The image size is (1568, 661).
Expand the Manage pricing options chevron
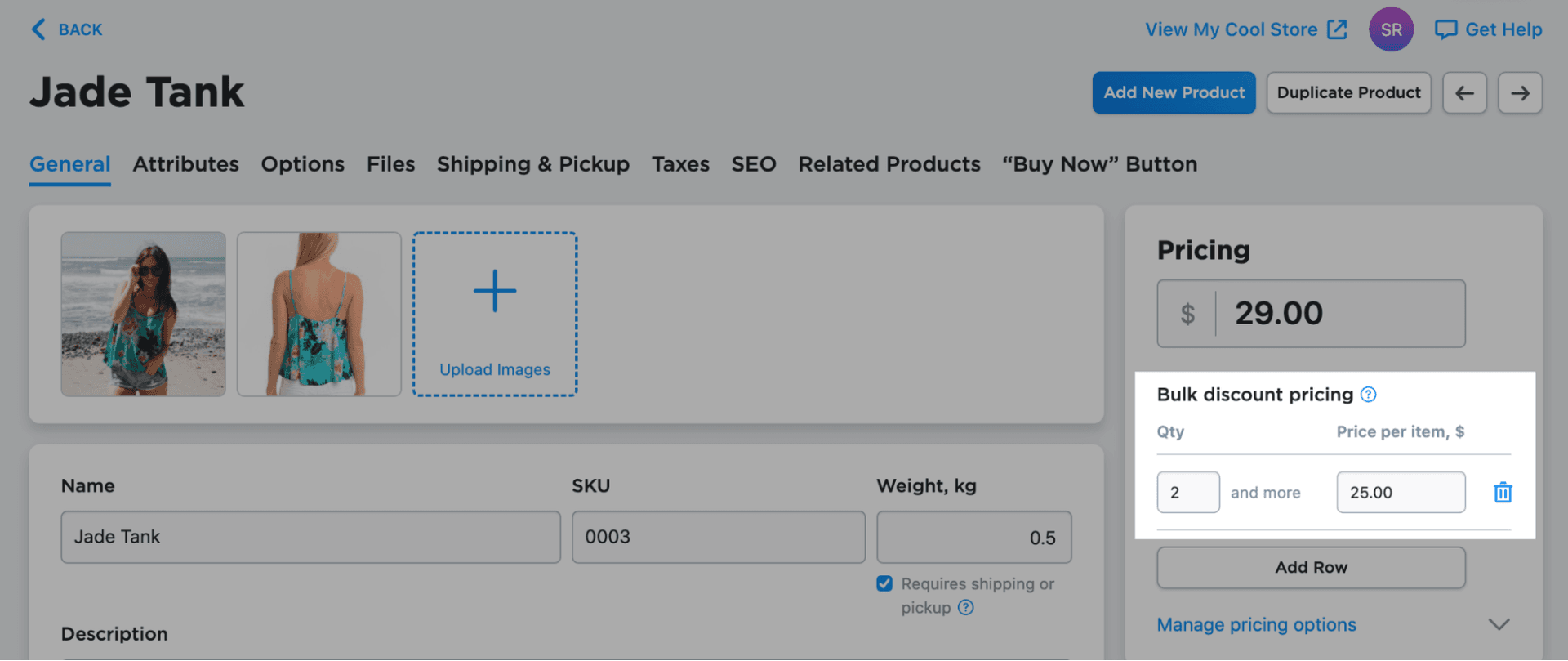pos(1499,624)
